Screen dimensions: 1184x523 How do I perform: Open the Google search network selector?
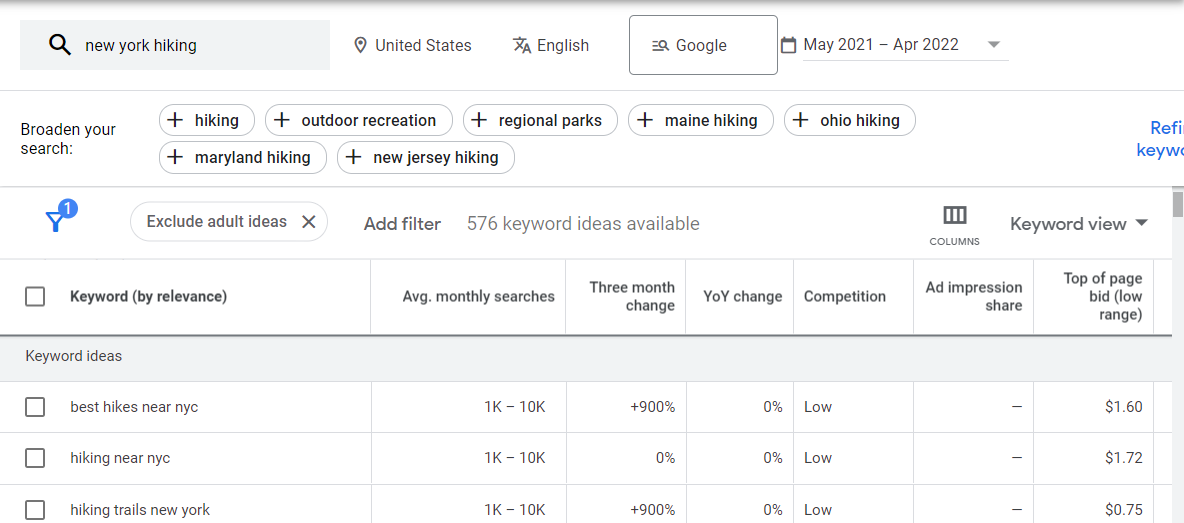702,45
